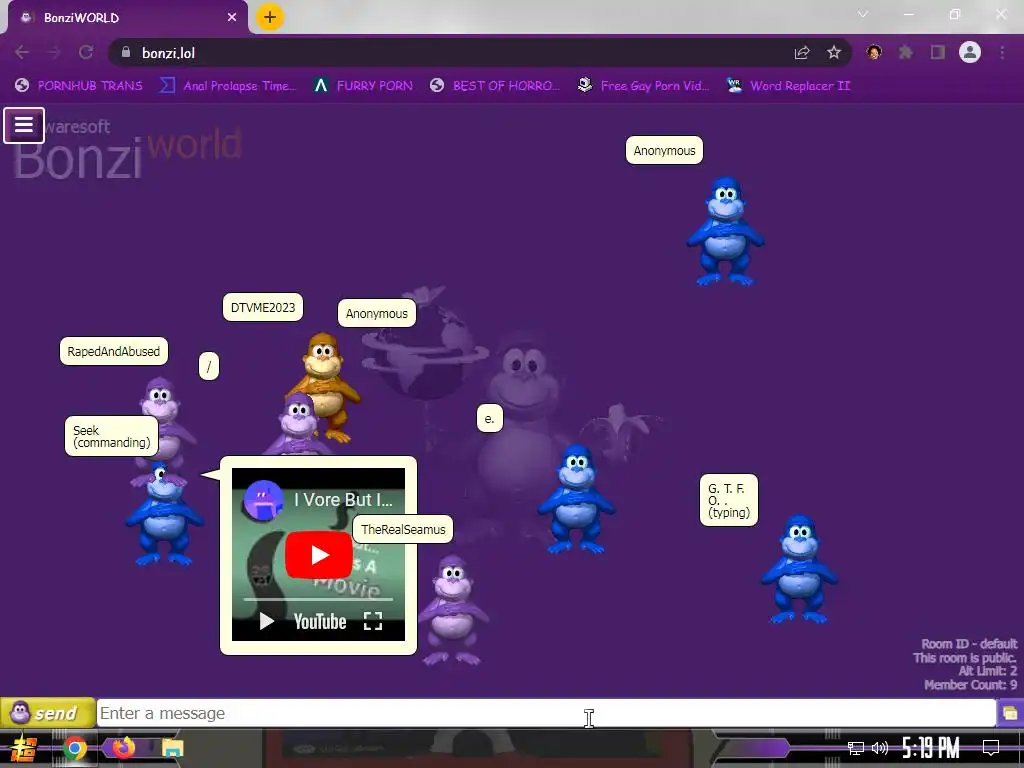1024x768 pixels.
Task: Click the 'Alt Limit: 2' text
Action: [987, 671]
